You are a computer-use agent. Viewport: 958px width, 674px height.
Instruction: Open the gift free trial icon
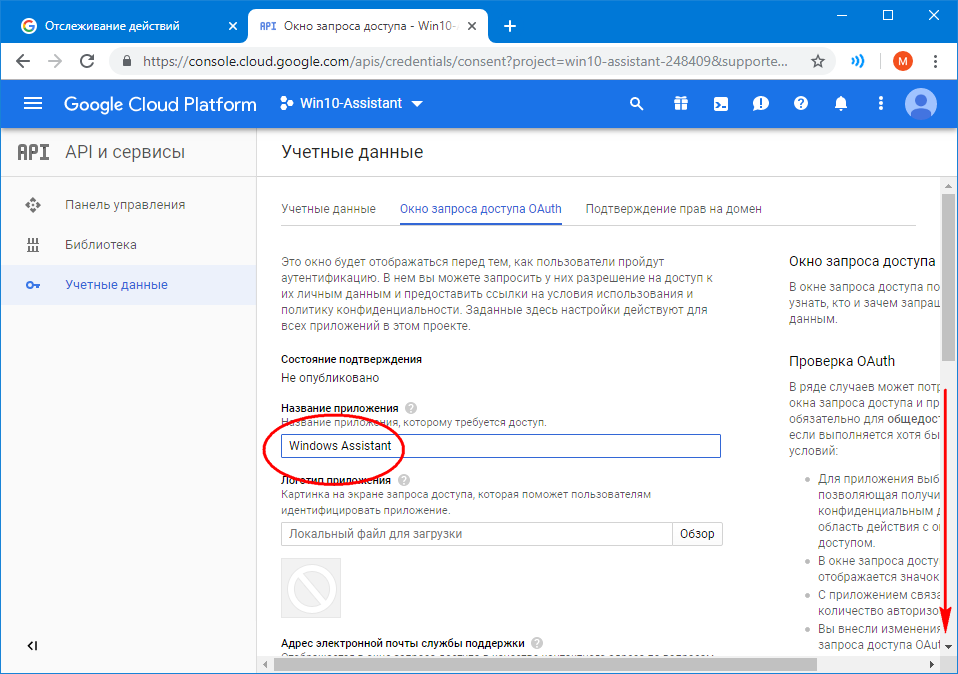tap(681, 104)
